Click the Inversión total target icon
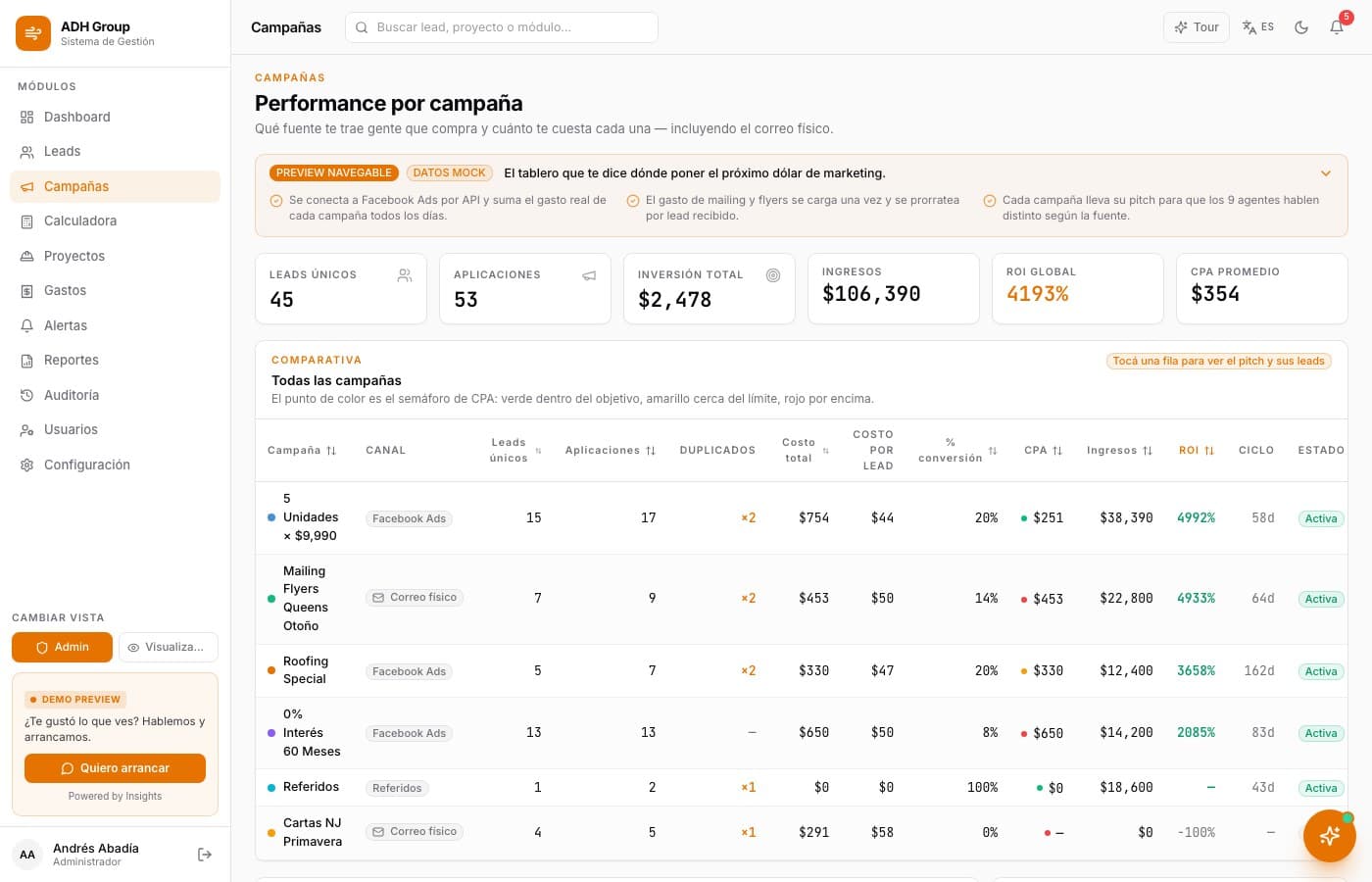 tap(773, 275)
